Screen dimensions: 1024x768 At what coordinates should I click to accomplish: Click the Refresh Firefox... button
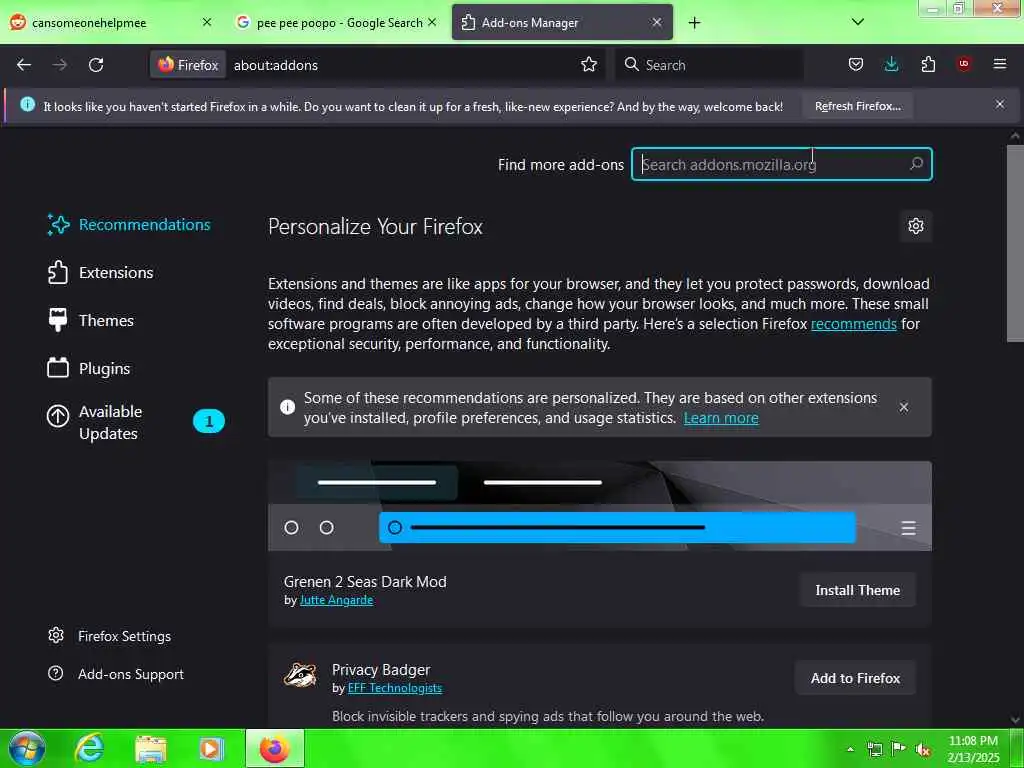coord(857,106)
